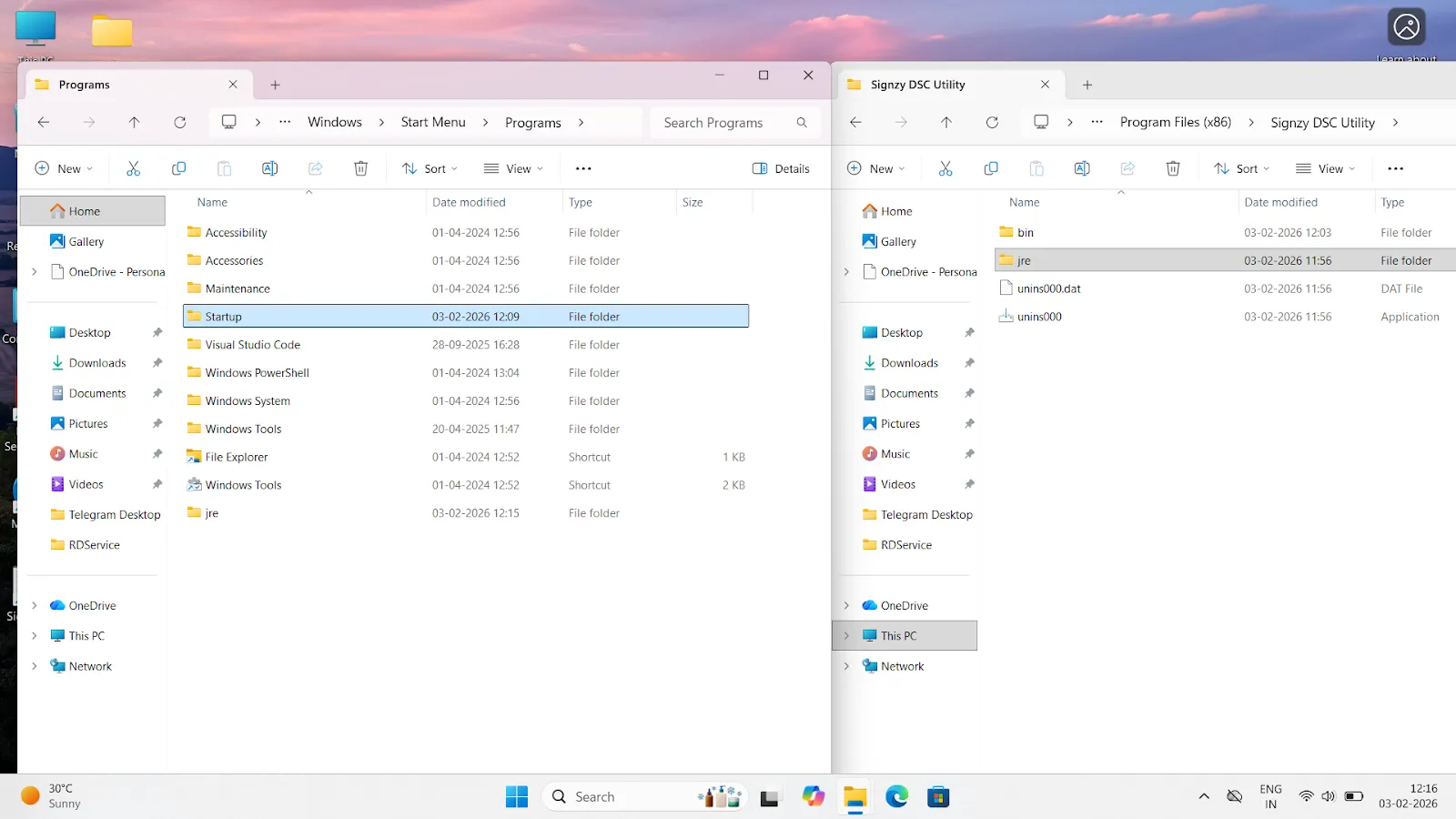The height and width of the screenshot is (819, 1456).
Task: Add new tab in Signzy DSC Utility window
Action: click(x=1087, y=85)
